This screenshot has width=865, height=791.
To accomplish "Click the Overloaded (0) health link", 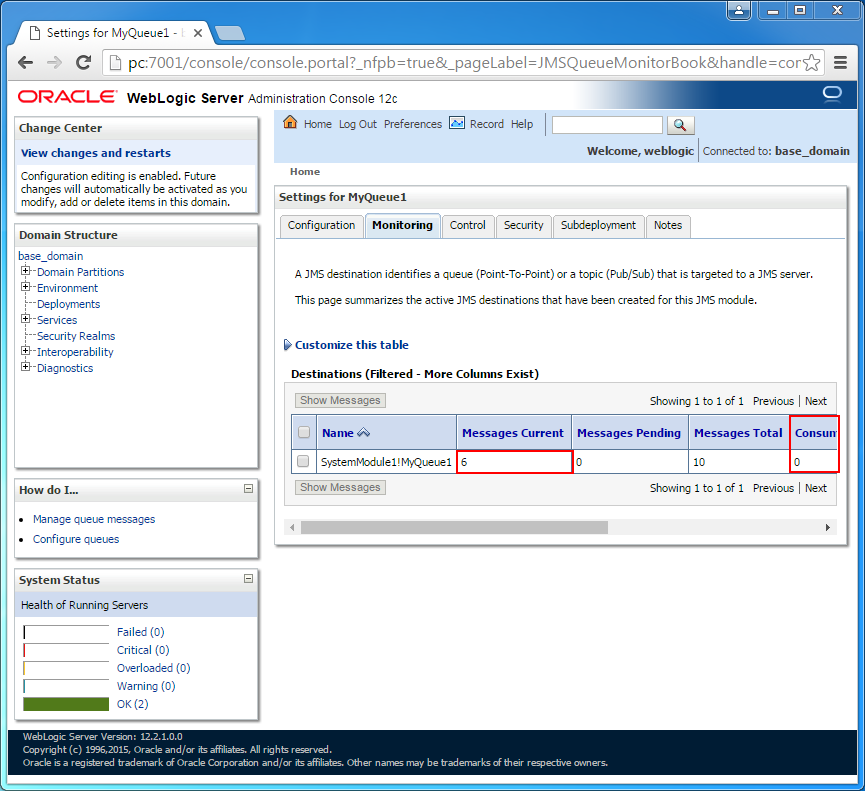I will pyautogui.click(x=153, y=668).
